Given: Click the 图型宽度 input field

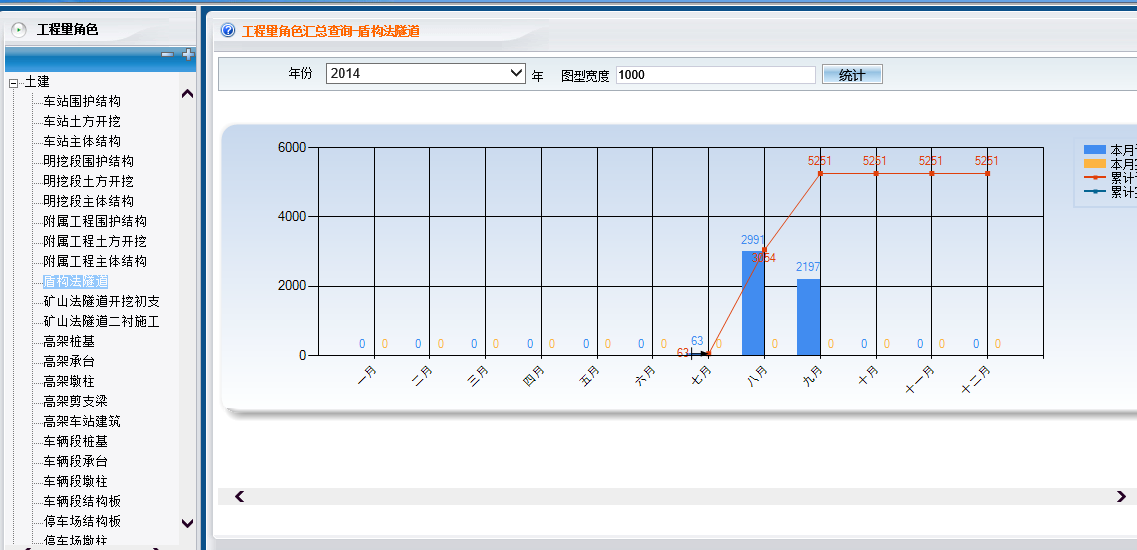Looking at the screenshot, I should 715,75.
